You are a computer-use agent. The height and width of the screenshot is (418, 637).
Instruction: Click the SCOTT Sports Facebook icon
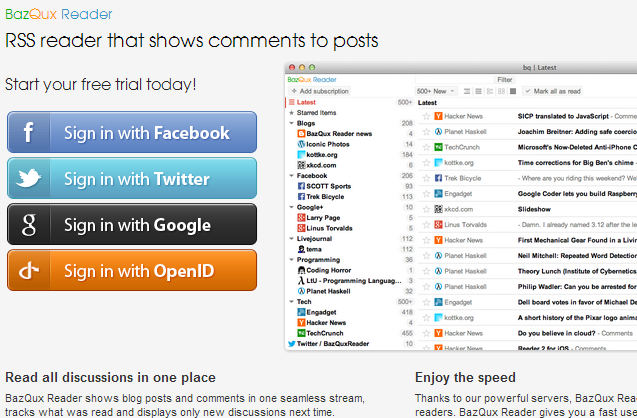point(301,186)
